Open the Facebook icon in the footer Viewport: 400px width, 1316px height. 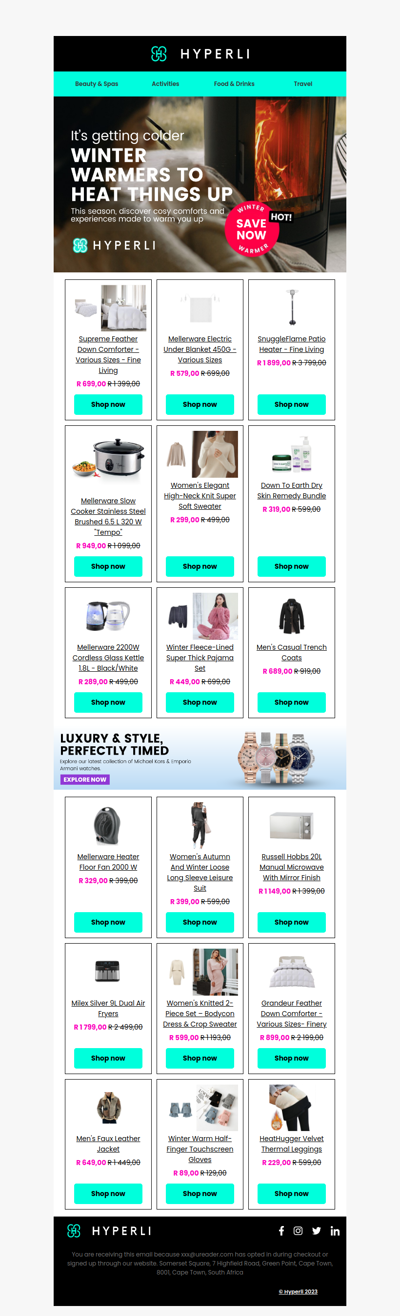click(x=281, y=1231)
